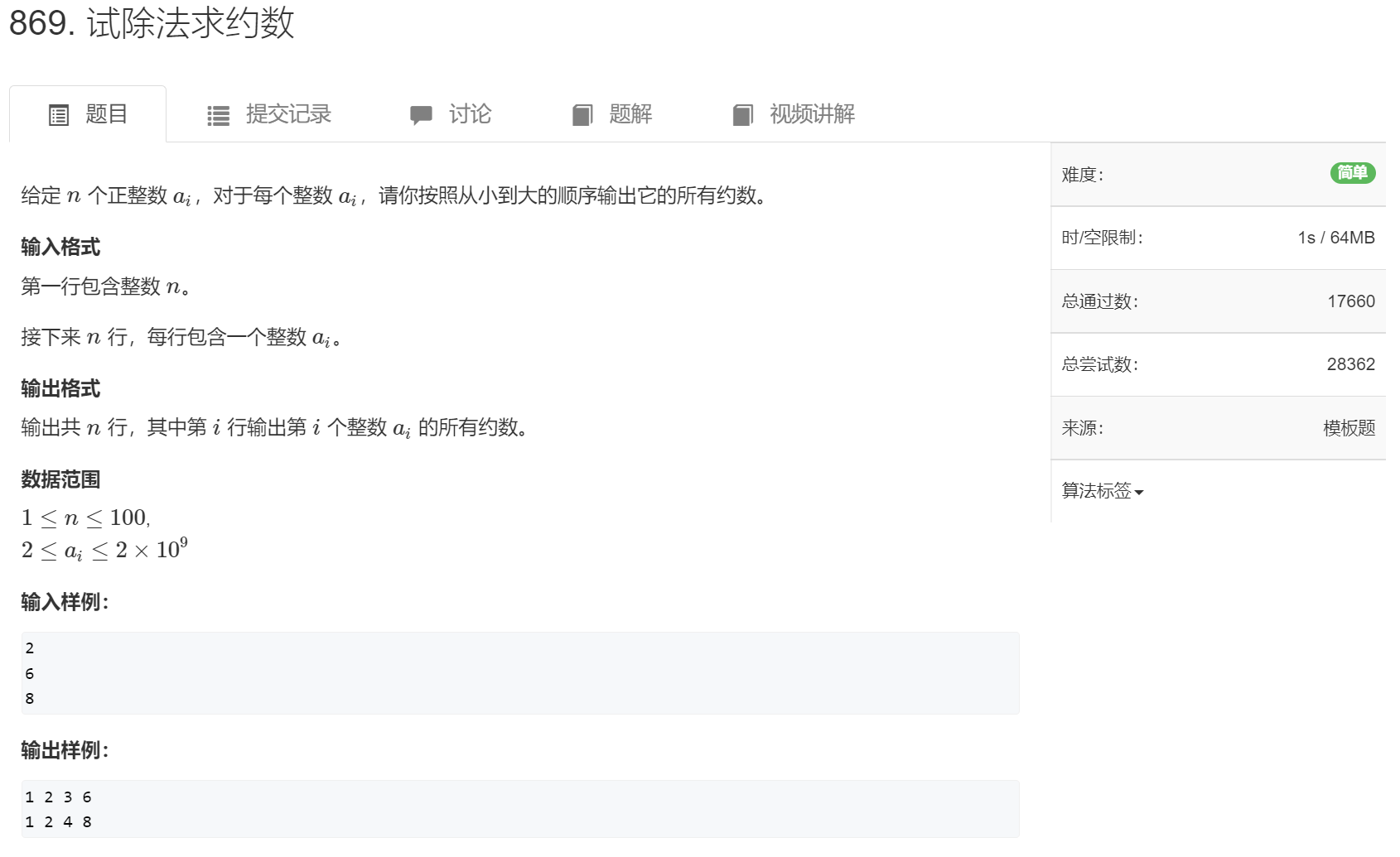
Task: Click the 总尝试数 value 28362
Action: coord(1351,364)
